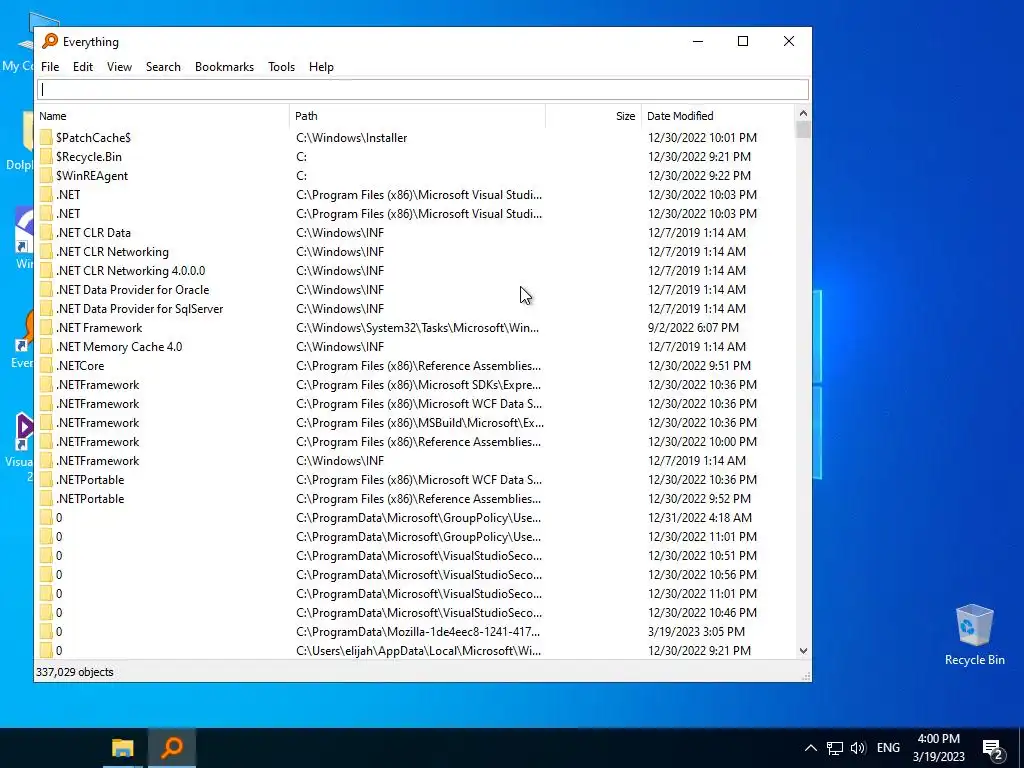Open the notification center icon
This screenshot has width=1024, height=768.
[993, 750]
